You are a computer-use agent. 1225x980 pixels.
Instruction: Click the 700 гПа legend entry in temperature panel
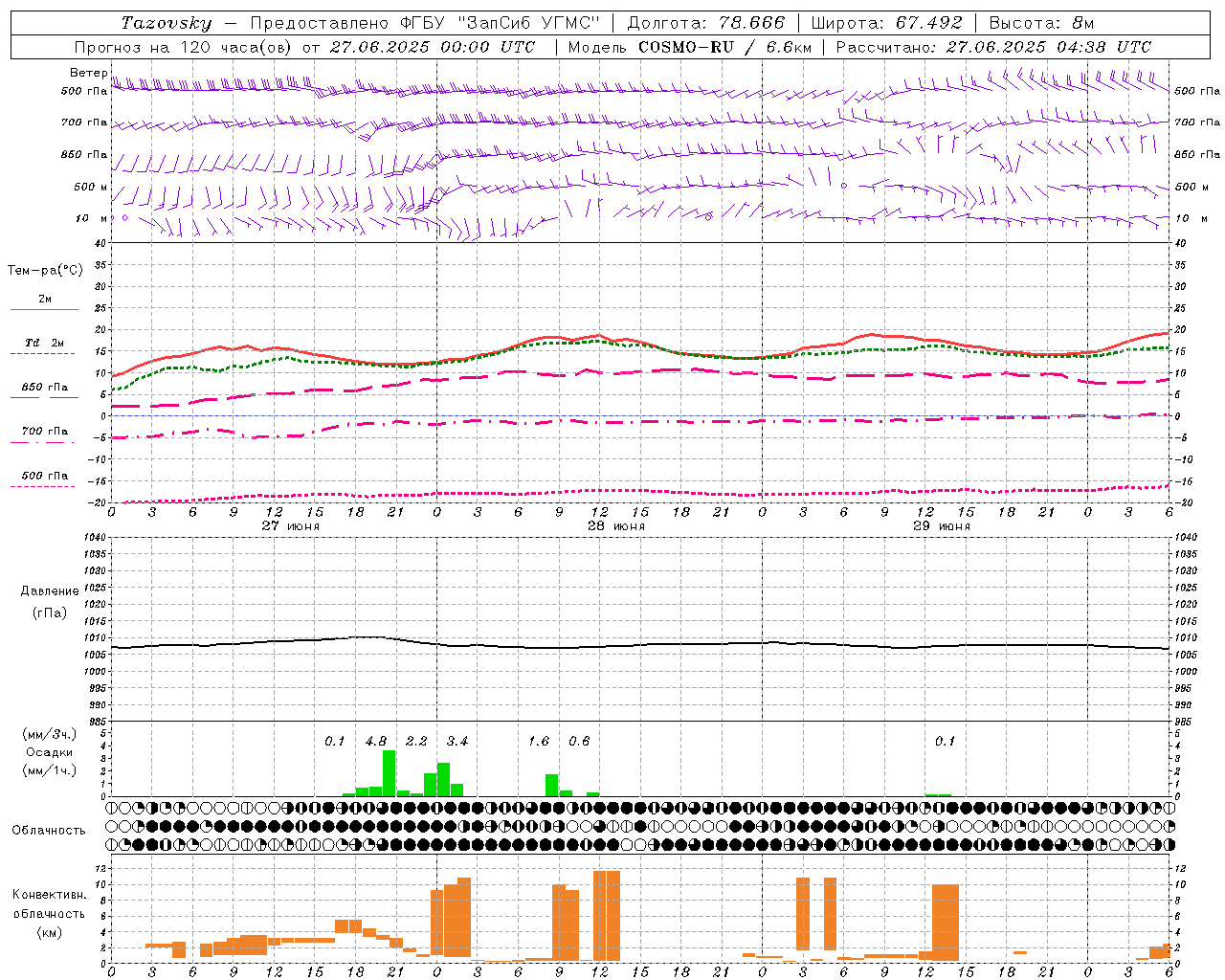point(45,432)
